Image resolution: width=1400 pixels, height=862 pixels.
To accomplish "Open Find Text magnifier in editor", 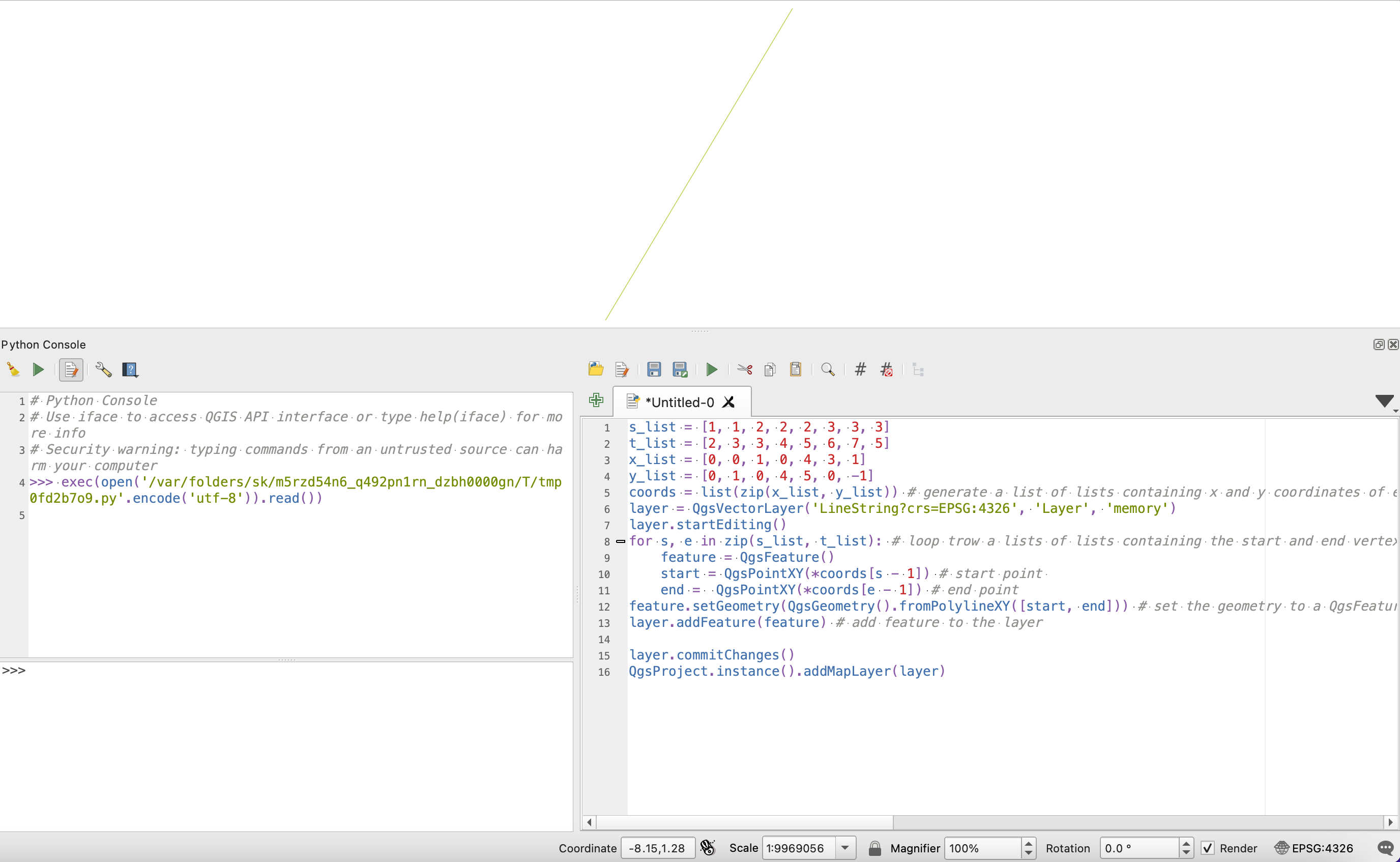I will click(x=828, y=369).
